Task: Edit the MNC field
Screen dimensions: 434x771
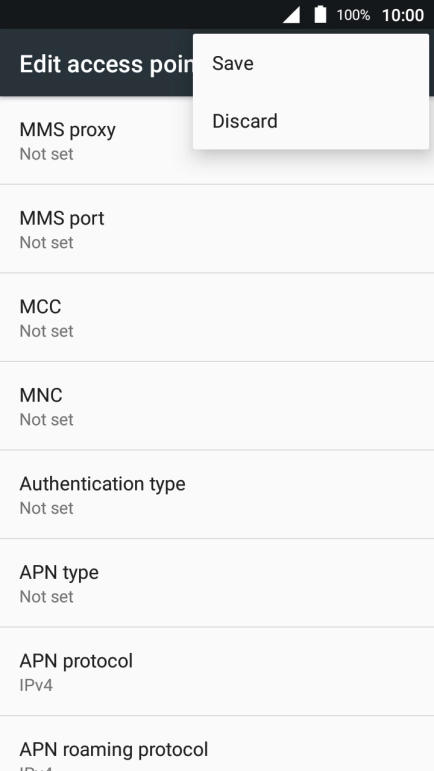Action: pos(217,406)
